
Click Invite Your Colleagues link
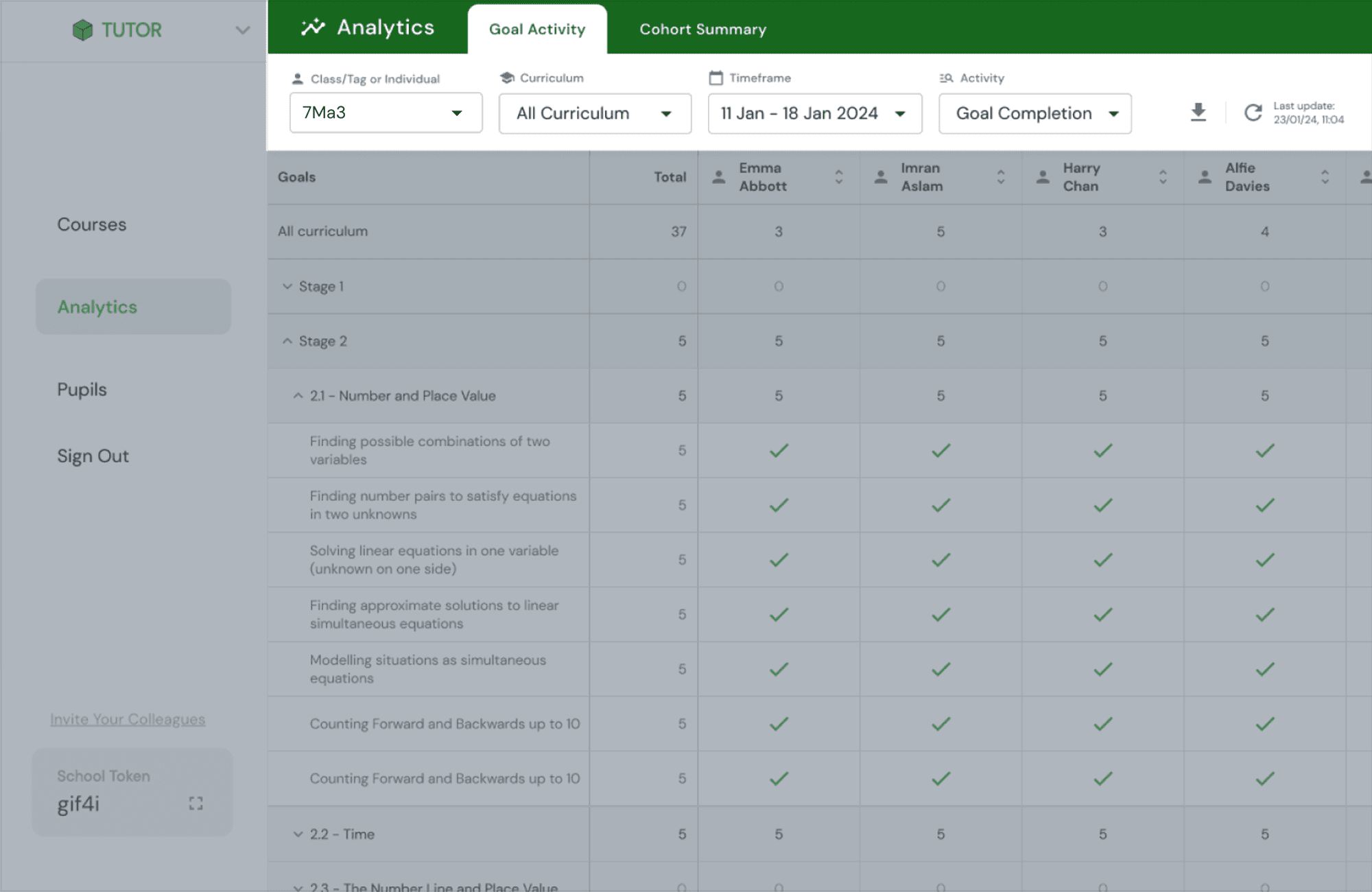pos(128,719)
